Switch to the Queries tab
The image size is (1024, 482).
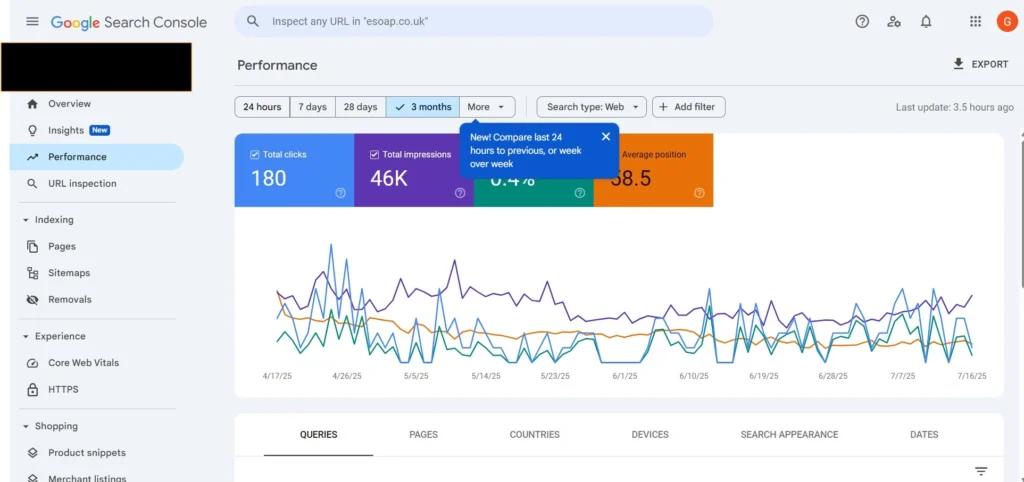coord(319,434)
